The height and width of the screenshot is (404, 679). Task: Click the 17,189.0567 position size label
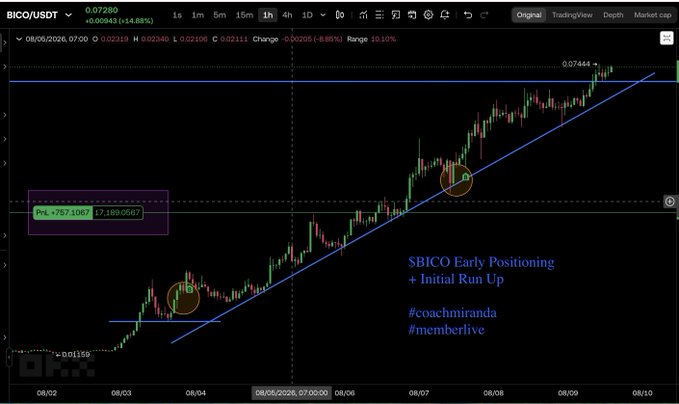coord(117,213)
